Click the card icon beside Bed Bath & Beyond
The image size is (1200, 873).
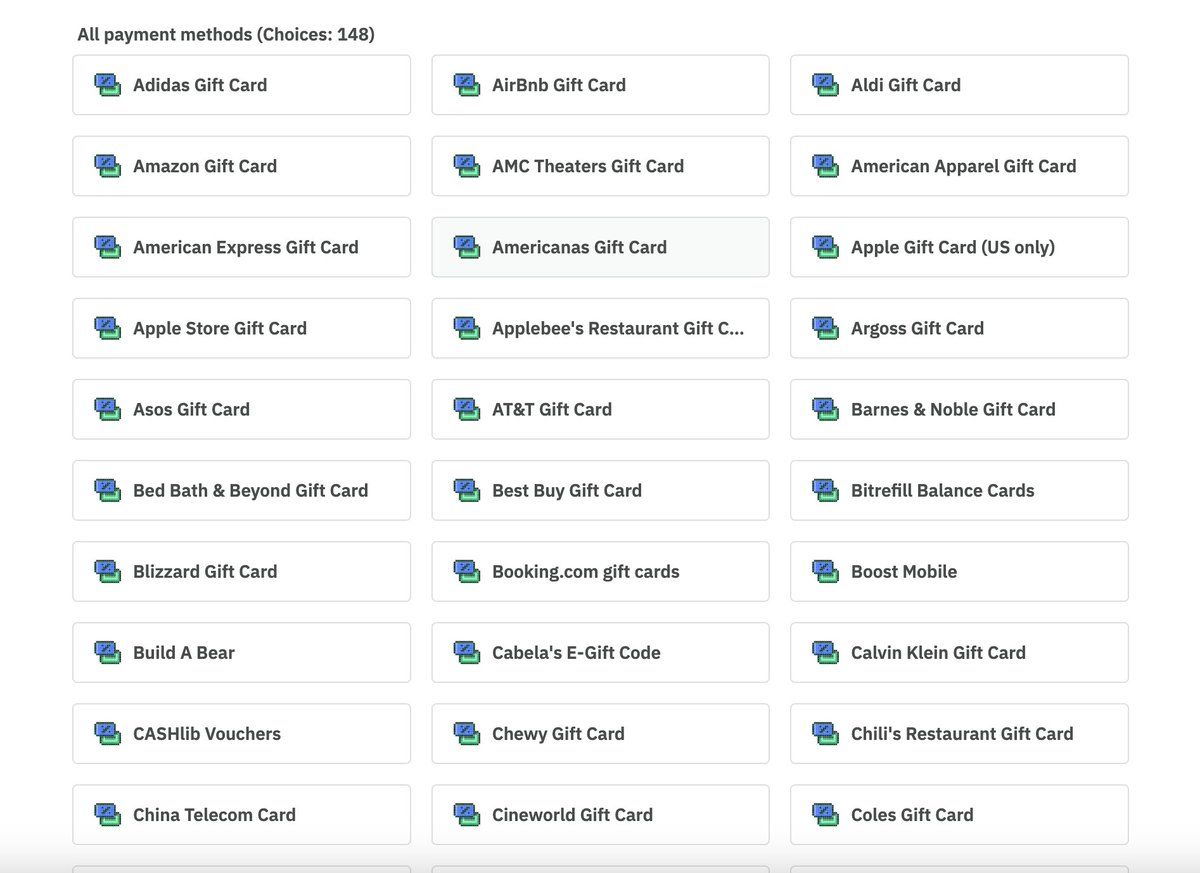pos(107,490)
